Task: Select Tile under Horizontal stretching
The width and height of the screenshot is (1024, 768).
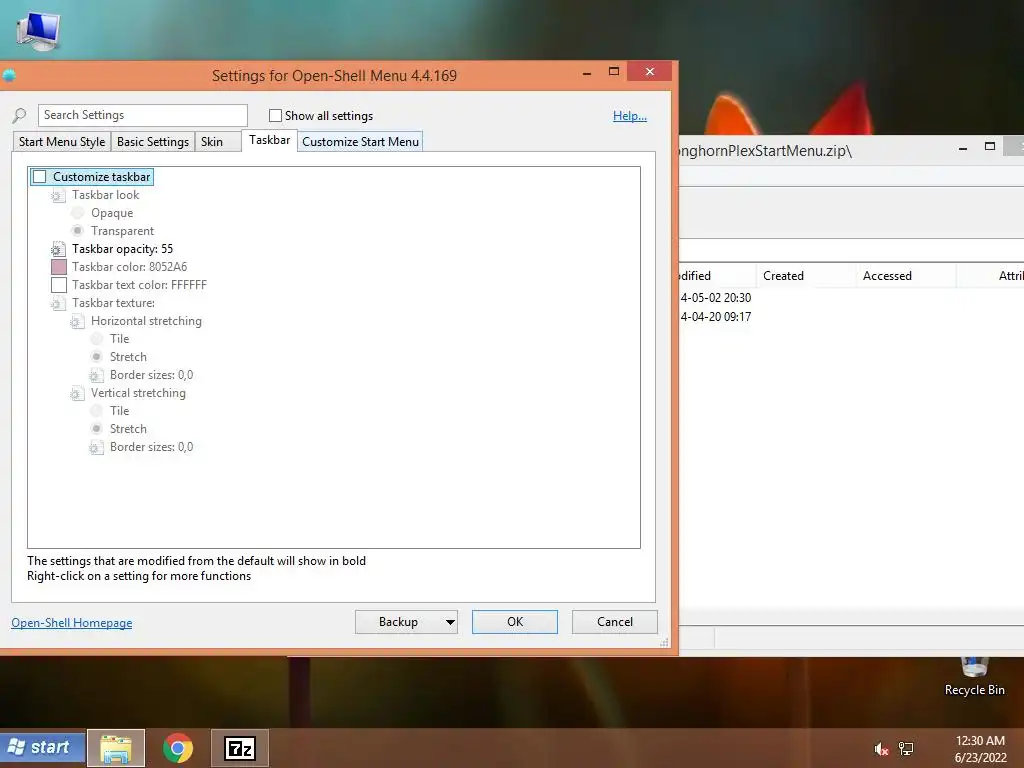Action: [97, 339]
